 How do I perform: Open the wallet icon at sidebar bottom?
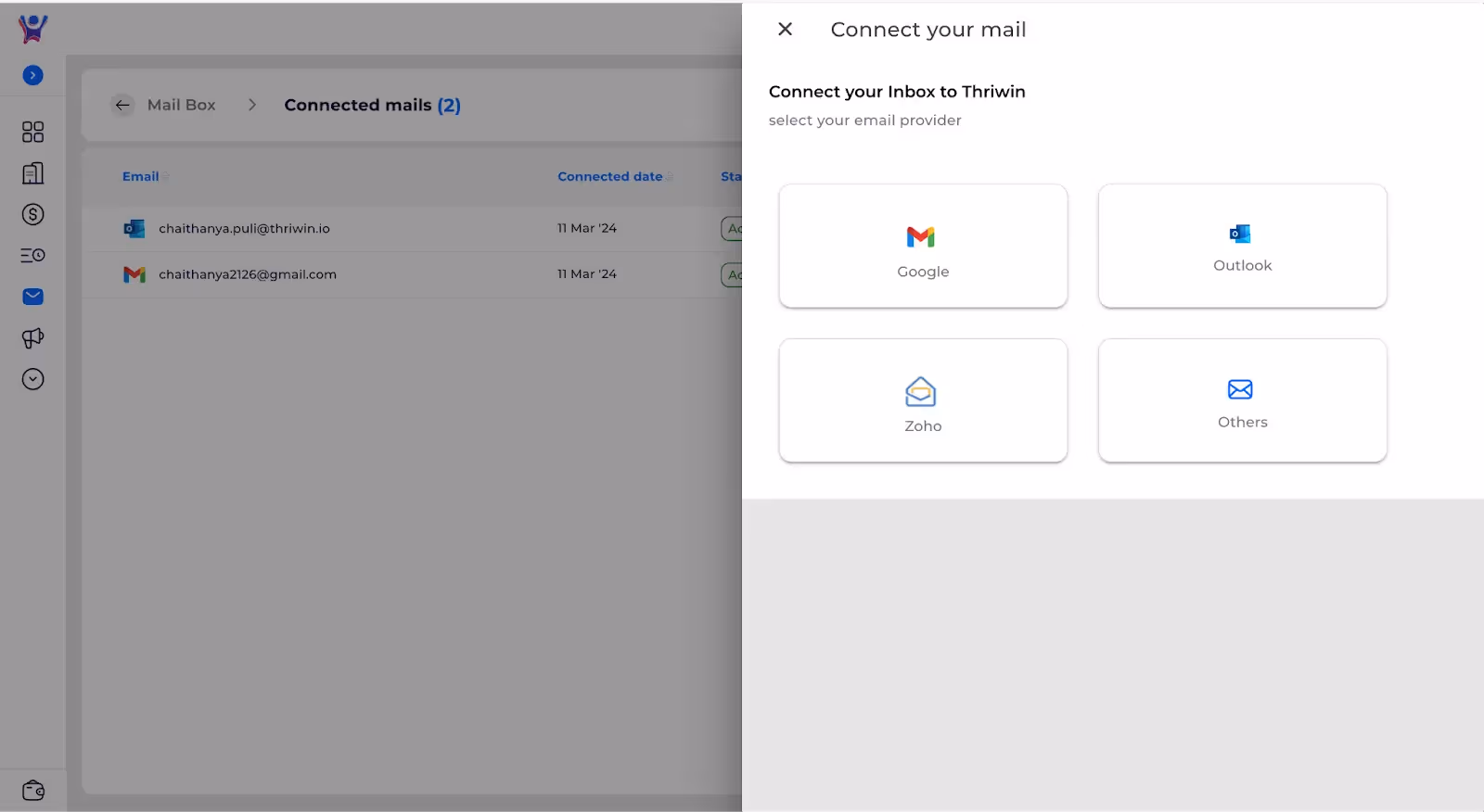(x=32, y=791)
